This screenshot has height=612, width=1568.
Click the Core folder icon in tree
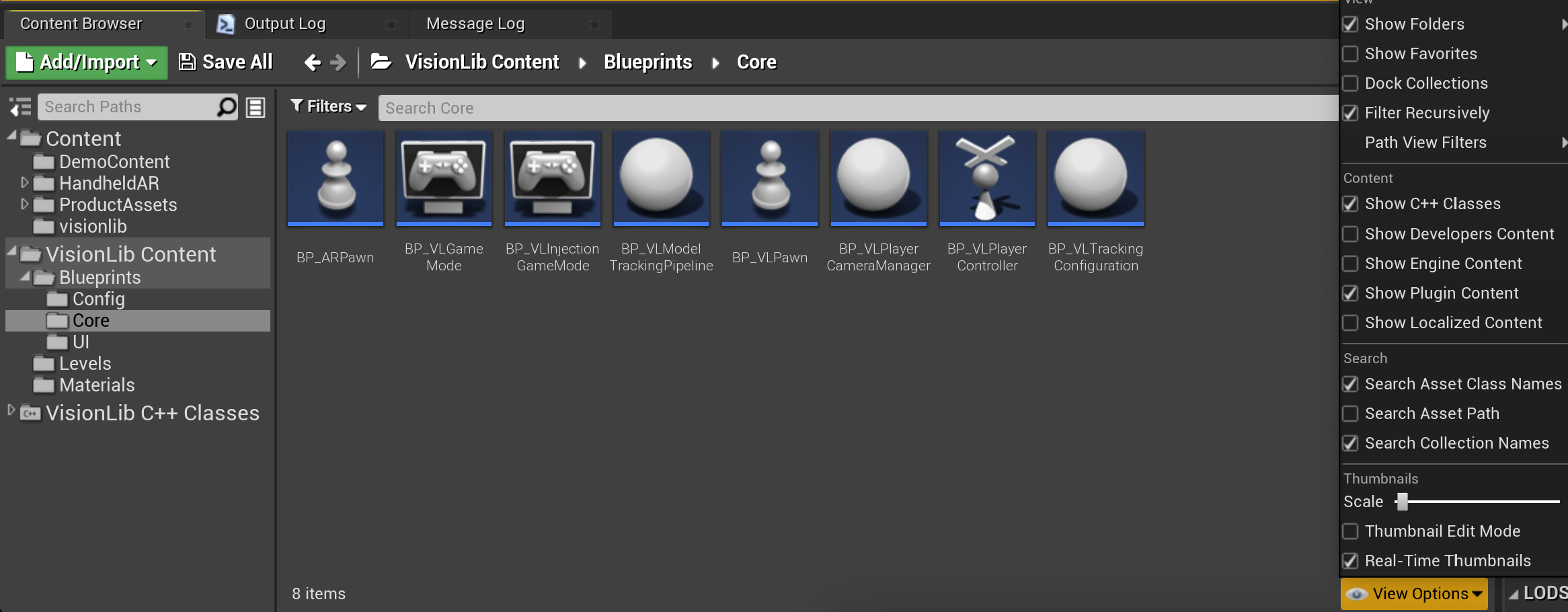[x=57, y=320]
